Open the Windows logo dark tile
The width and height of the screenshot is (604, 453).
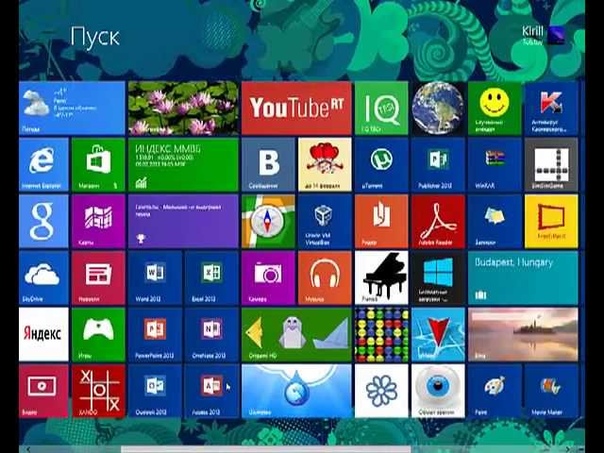tap(438, 278)
